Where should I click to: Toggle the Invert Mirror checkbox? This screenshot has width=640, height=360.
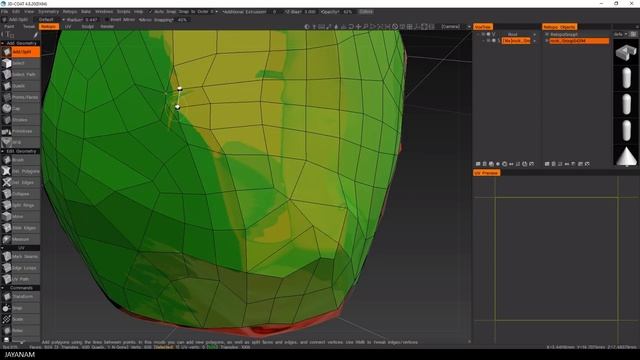(x=107, y=20)
